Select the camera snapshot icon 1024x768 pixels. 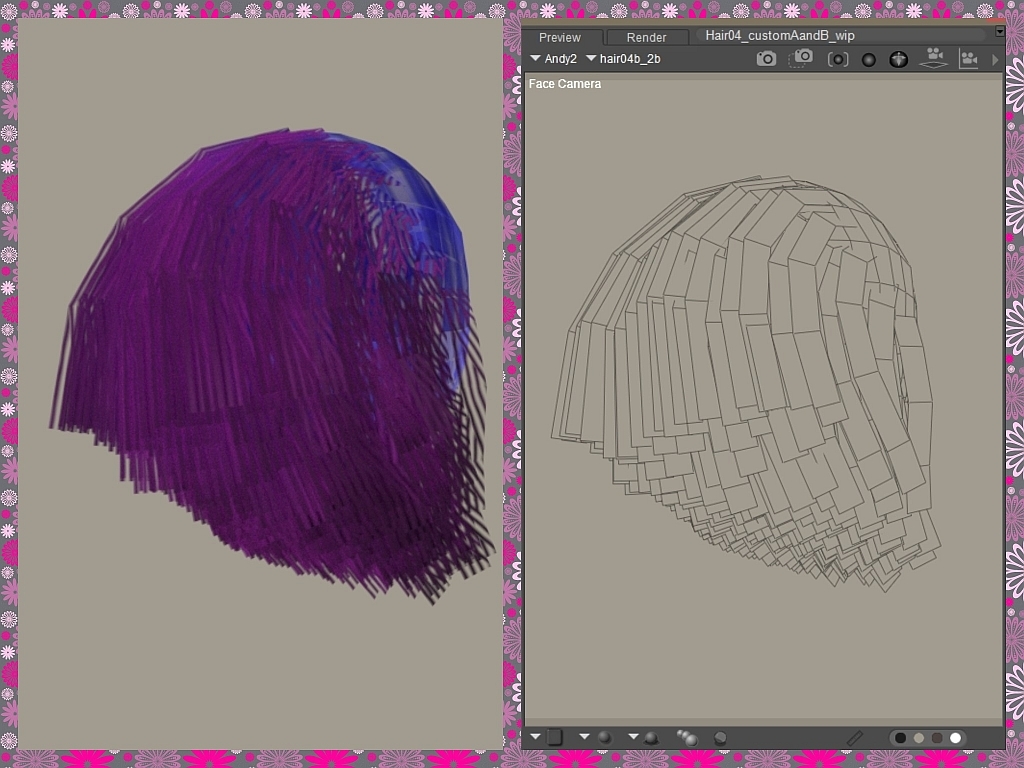pyautogui.click(x=766, y=58)
